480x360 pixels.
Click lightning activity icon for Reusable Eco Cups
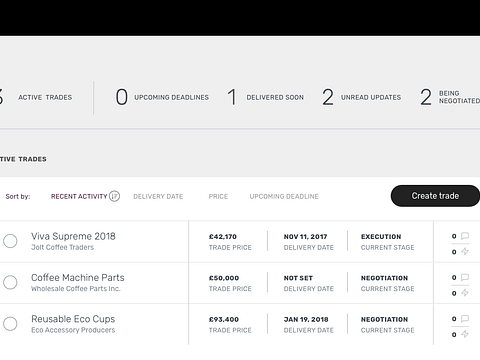coord(465,334)
